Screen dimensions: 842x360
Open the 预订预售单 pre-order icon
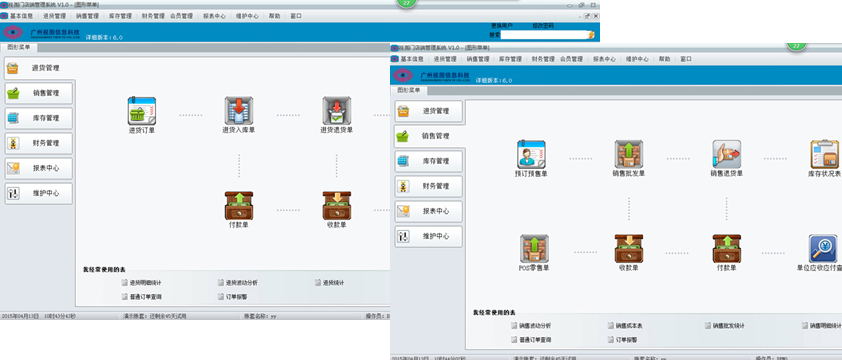tap(531, 154)
